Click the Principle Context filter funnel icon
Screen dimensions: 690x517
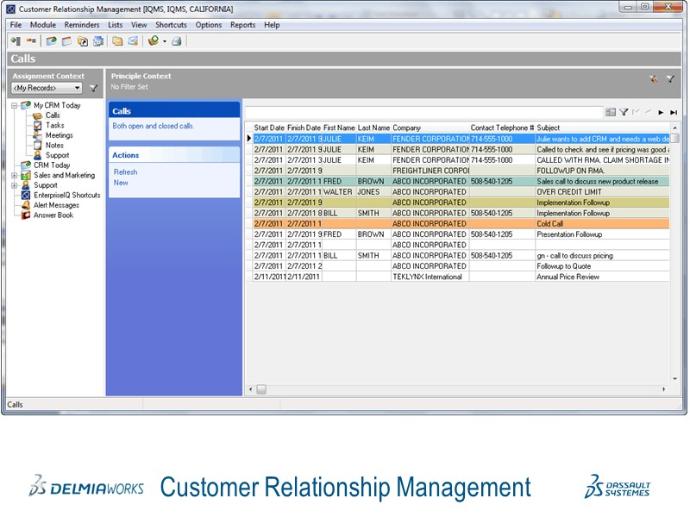tap(670, 79)
